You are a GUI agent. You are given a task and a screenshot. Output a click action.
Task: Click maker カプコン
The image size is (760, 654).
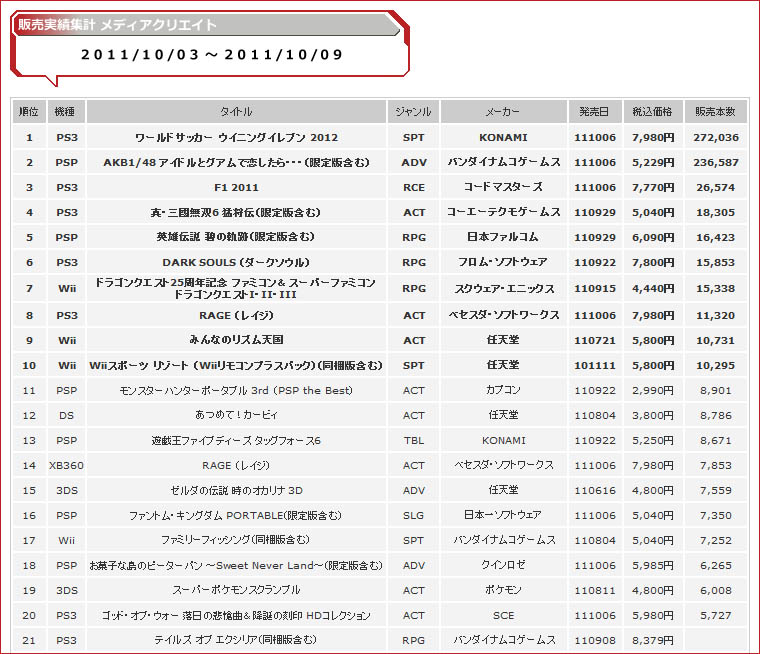click(504, 390)
